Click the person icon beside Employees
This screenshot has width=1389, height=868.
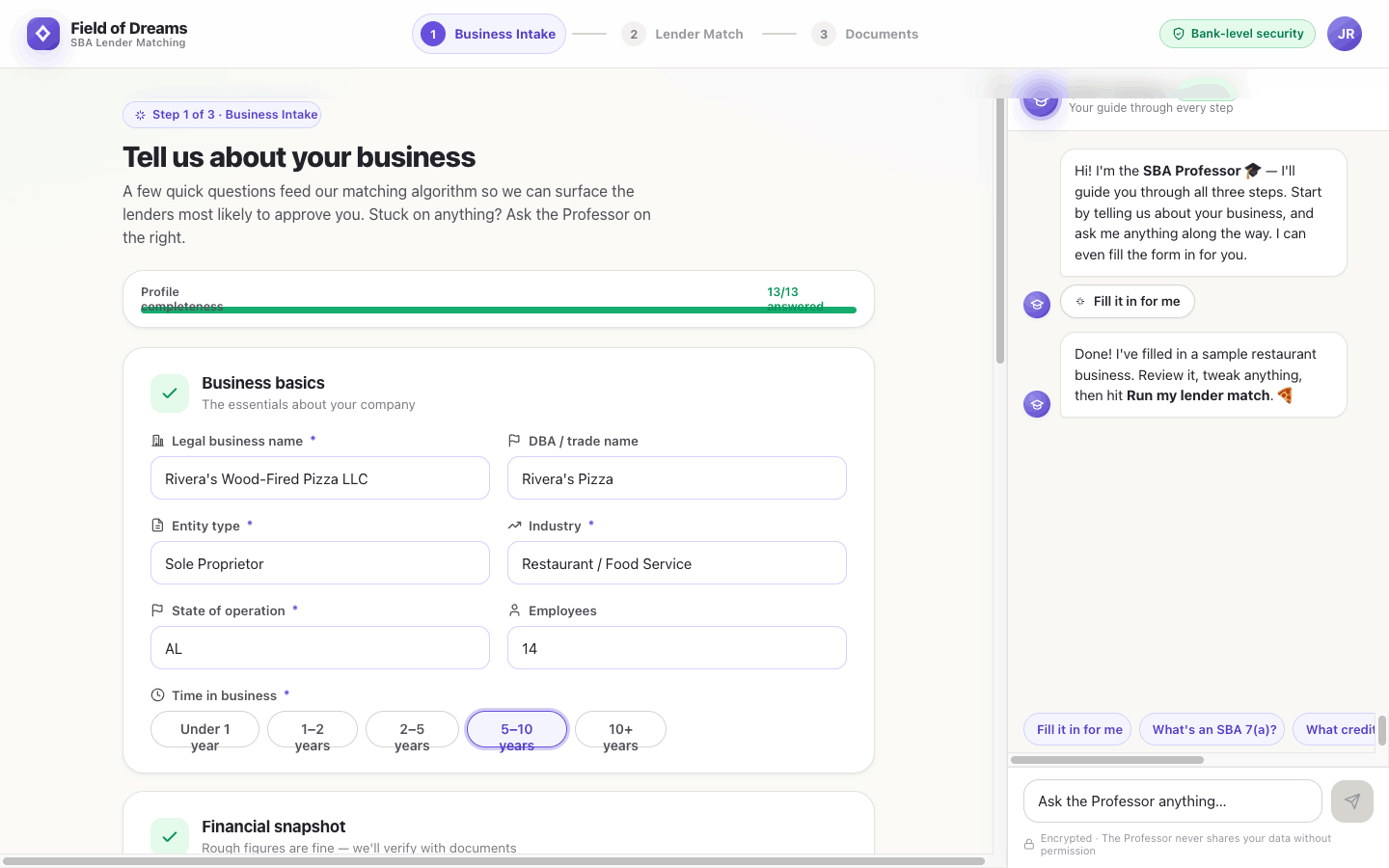(514, 610)
